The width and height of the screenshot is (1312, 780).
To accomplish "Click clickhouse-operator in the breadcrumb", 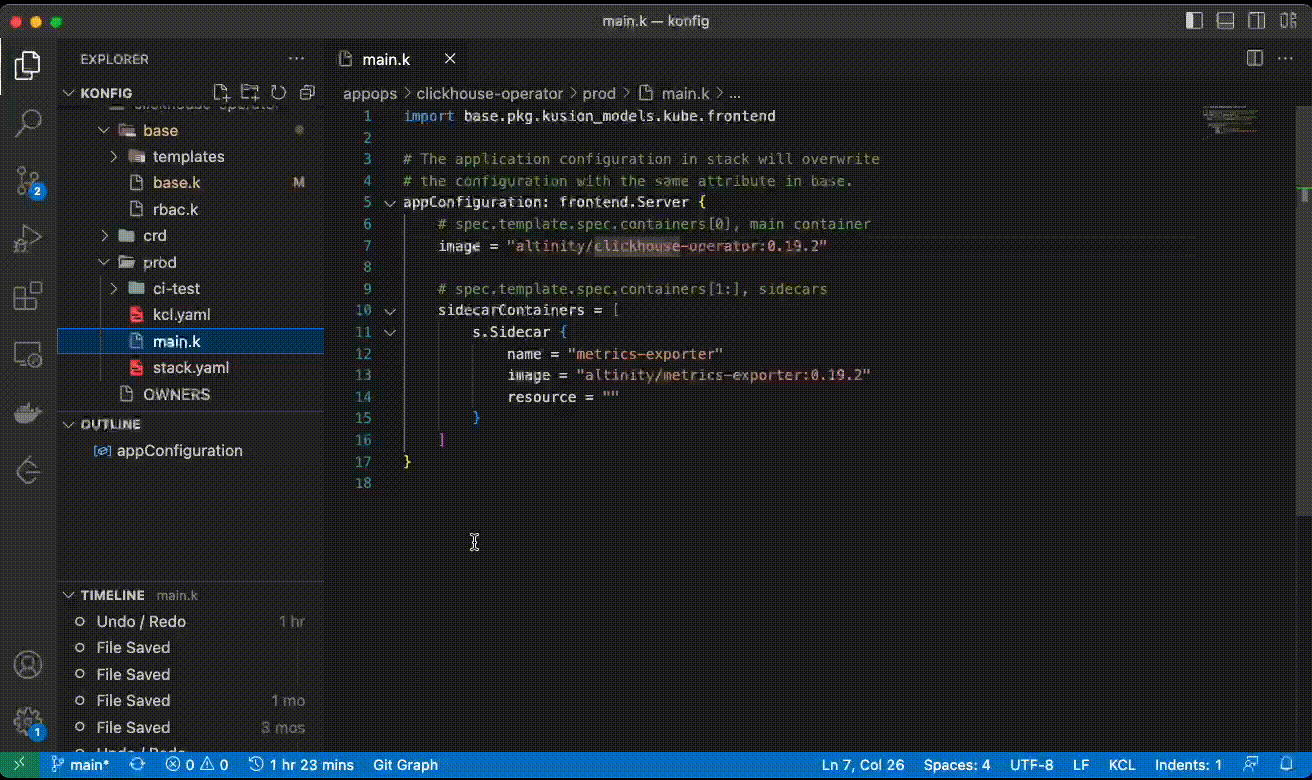I will coord(489,93).
